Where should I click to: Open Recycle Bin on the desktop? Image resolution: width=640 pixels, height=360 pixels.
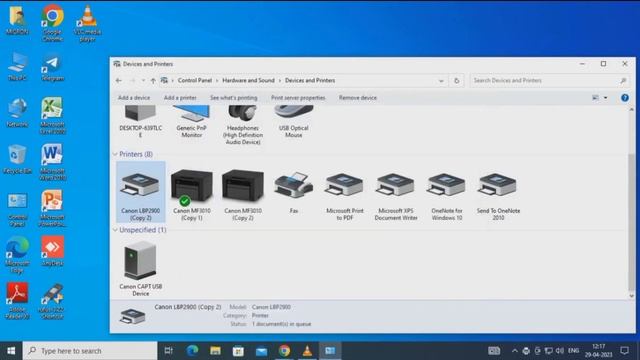click(17, 159)
